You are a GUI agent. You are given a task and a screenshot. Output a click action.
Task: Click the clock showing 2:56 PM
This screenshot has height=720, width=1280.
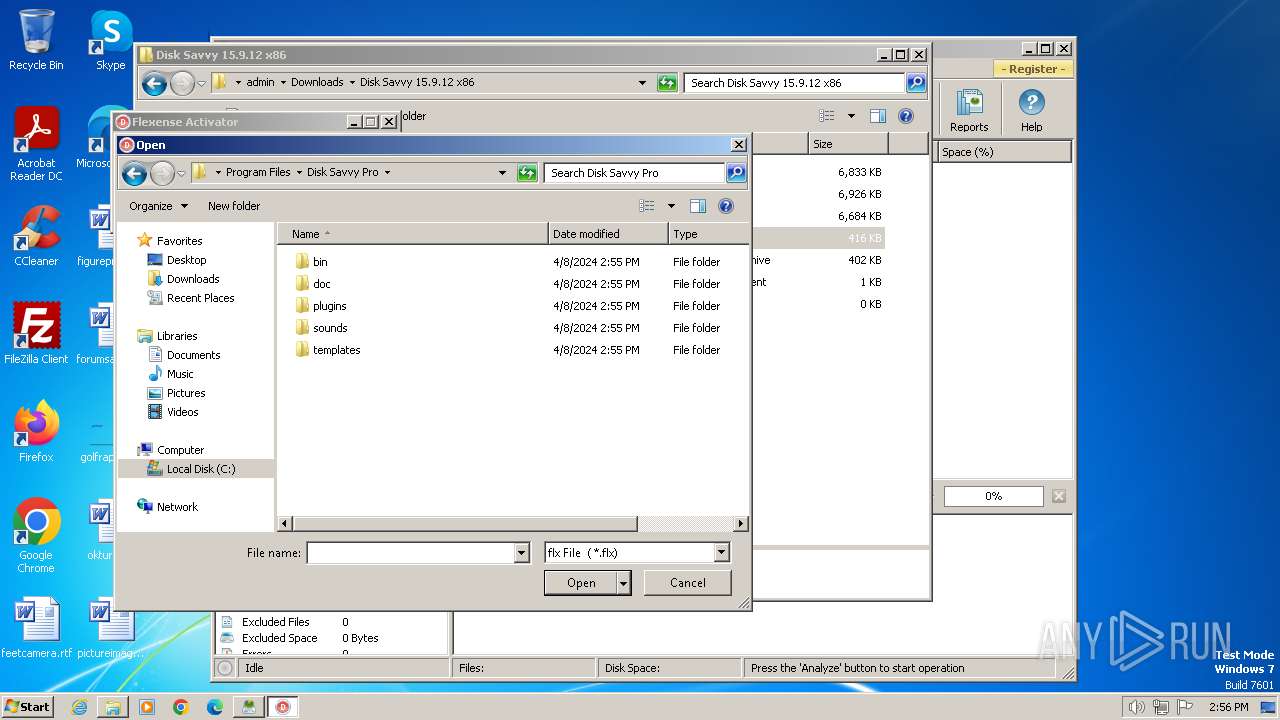pos(1228,707)
